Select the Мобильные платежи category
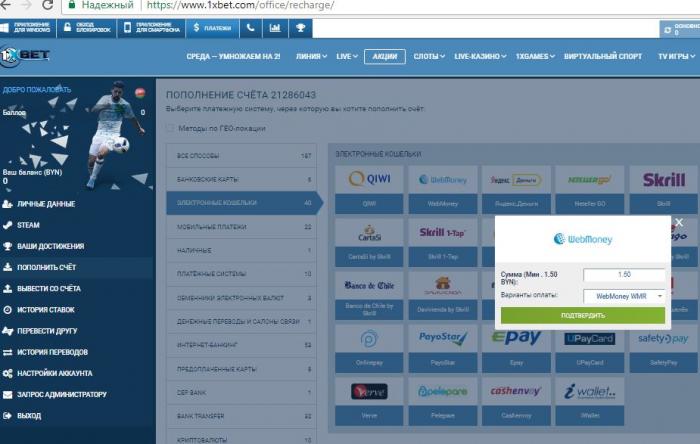Viewport: 700px width, 444px height. [x=242, y=227]
